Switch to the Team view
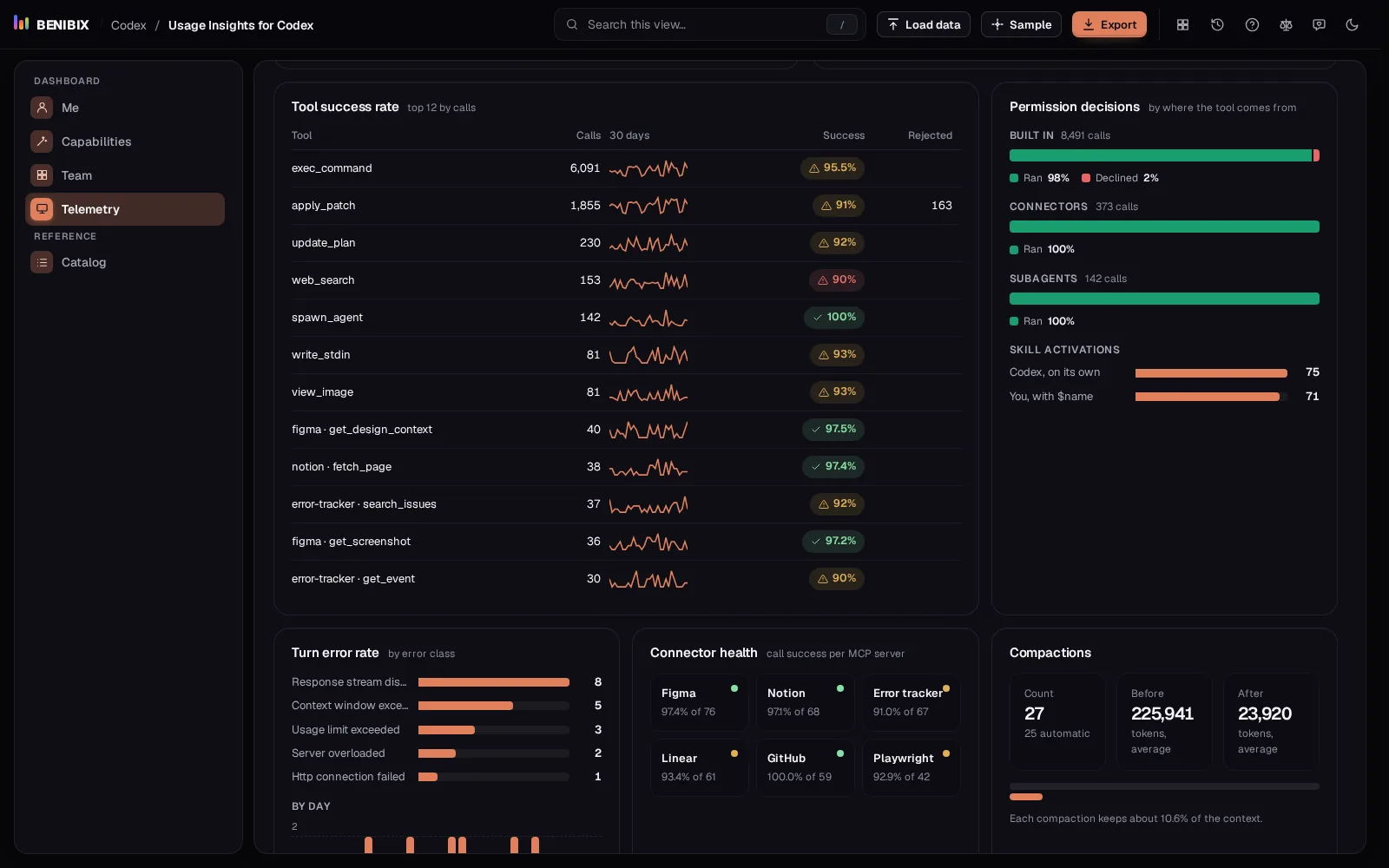 [x=125, y=175]
